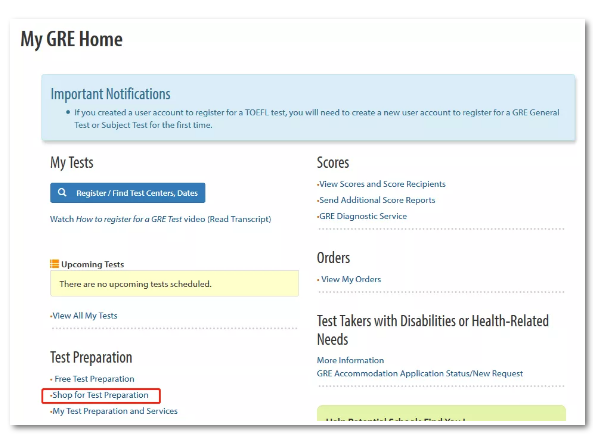Click the My Tests heading

(x=72, y=163)
